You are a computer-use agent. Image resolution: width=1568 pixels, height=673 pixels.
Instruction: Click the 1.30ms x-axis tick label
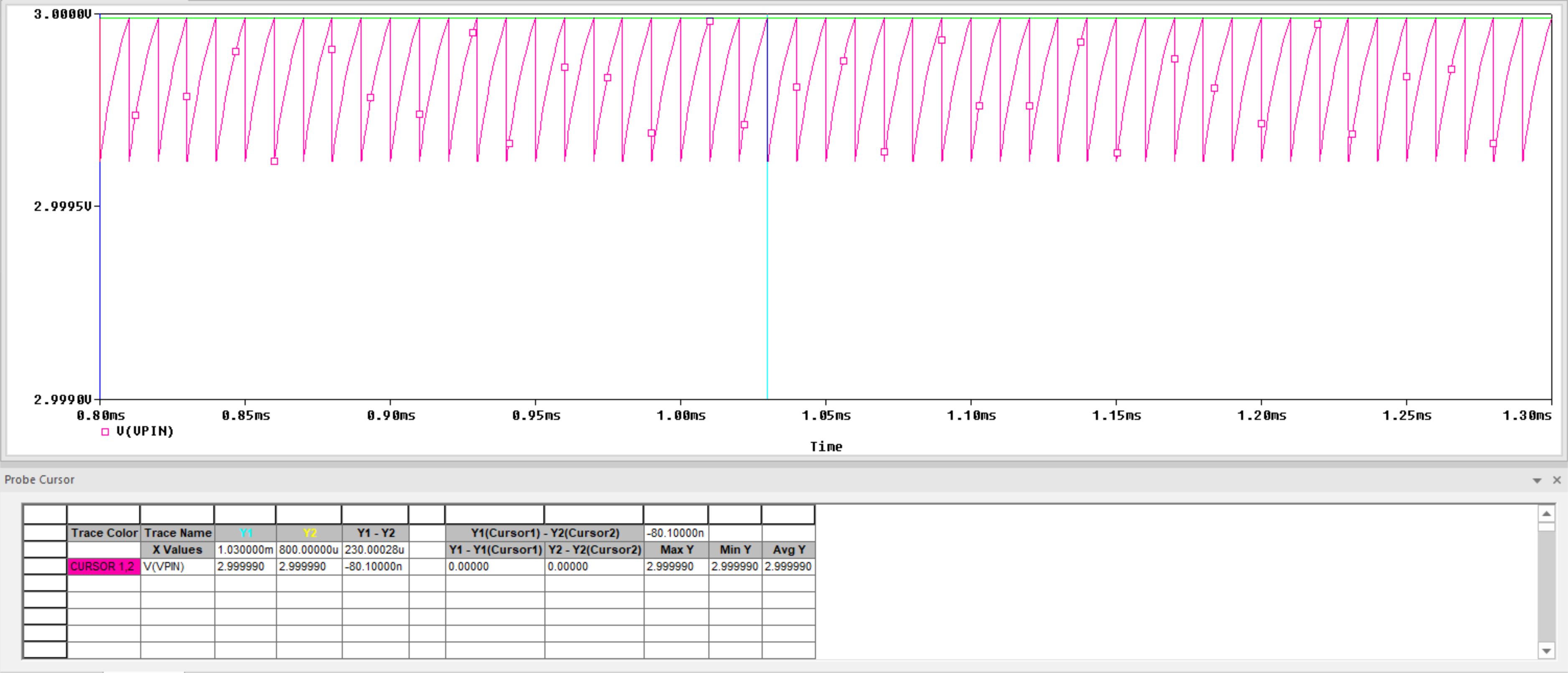1527,416
